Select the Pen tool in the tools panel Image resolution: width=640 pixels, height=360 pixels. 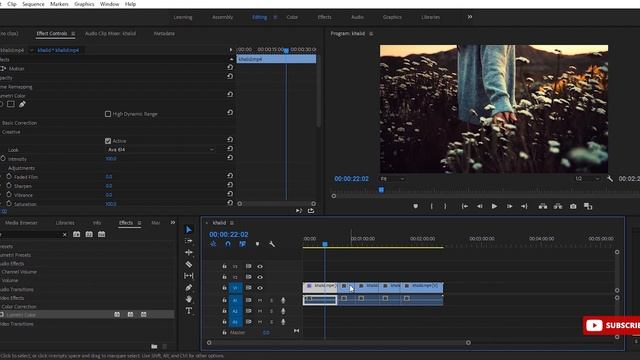[x=189, y=287]
